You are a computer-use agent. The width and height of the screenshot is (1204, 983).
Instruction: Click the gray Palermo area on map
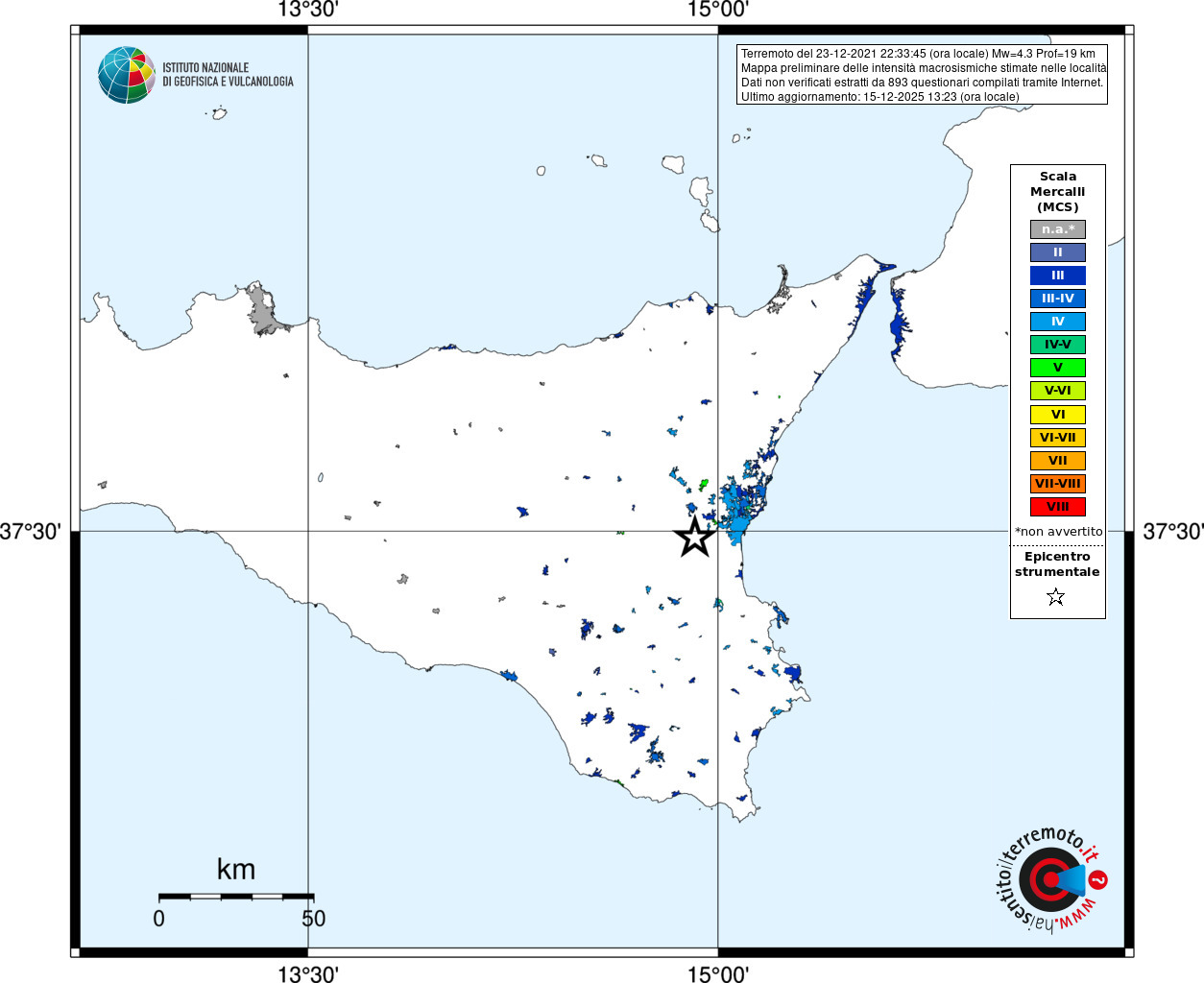click(261, 310)
